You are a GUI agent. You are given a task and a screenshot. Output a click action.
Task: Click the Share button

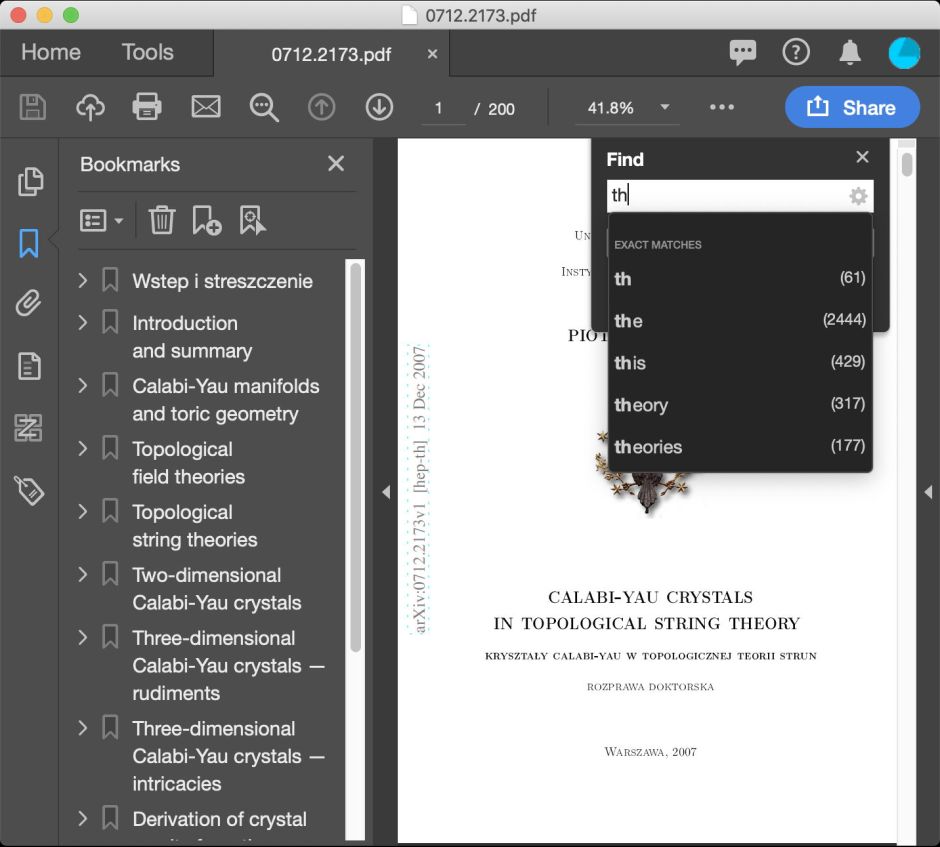click(x=851, y=107)
